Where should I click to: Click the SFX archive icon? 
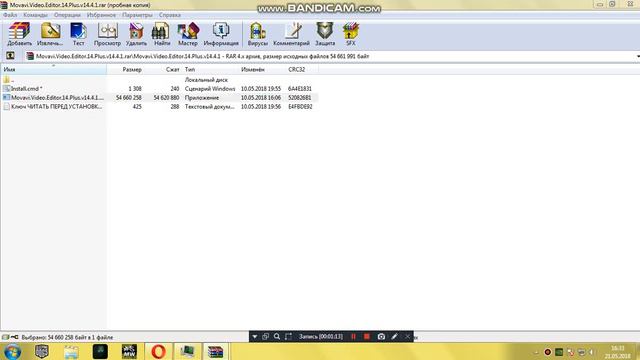pyautogui.click(x=351, y=34)
